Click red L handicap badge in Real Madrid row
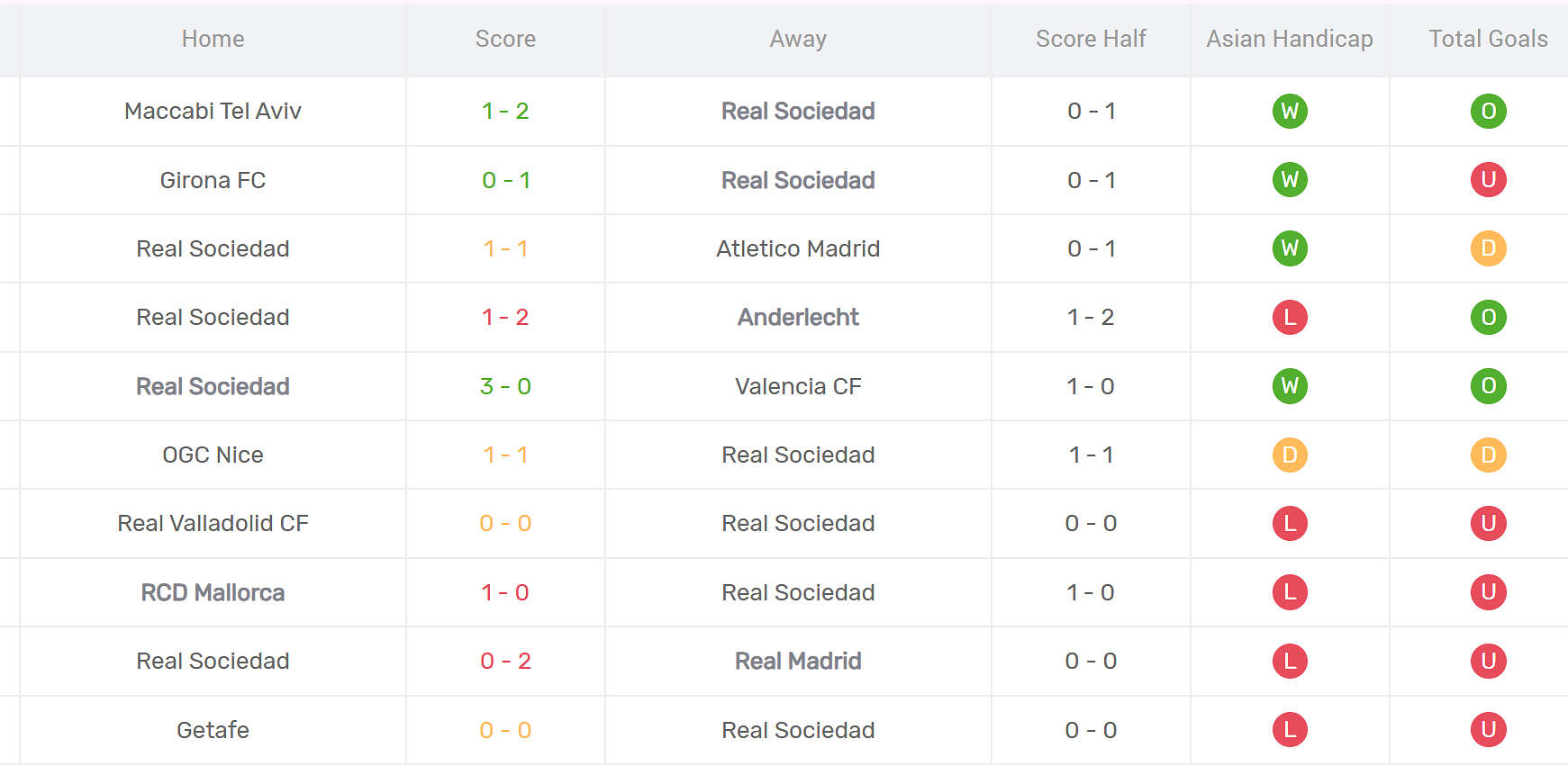This screenshot has width=1568, height=766. click(x=1290, y=661)
